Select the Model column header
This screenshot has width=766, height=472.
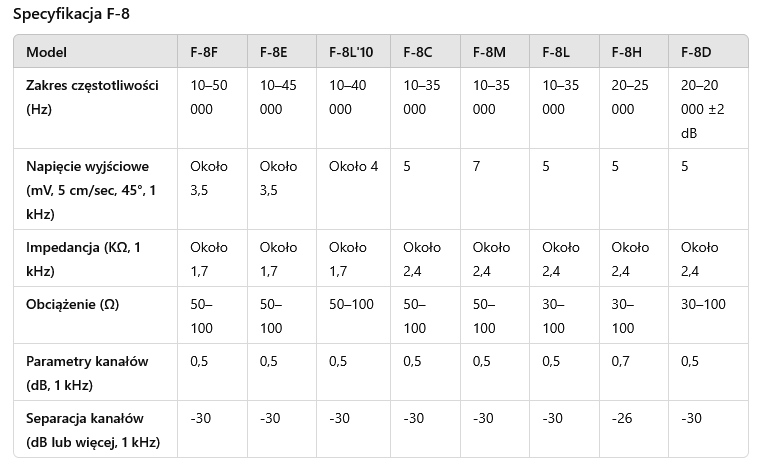tap(46, 52)
